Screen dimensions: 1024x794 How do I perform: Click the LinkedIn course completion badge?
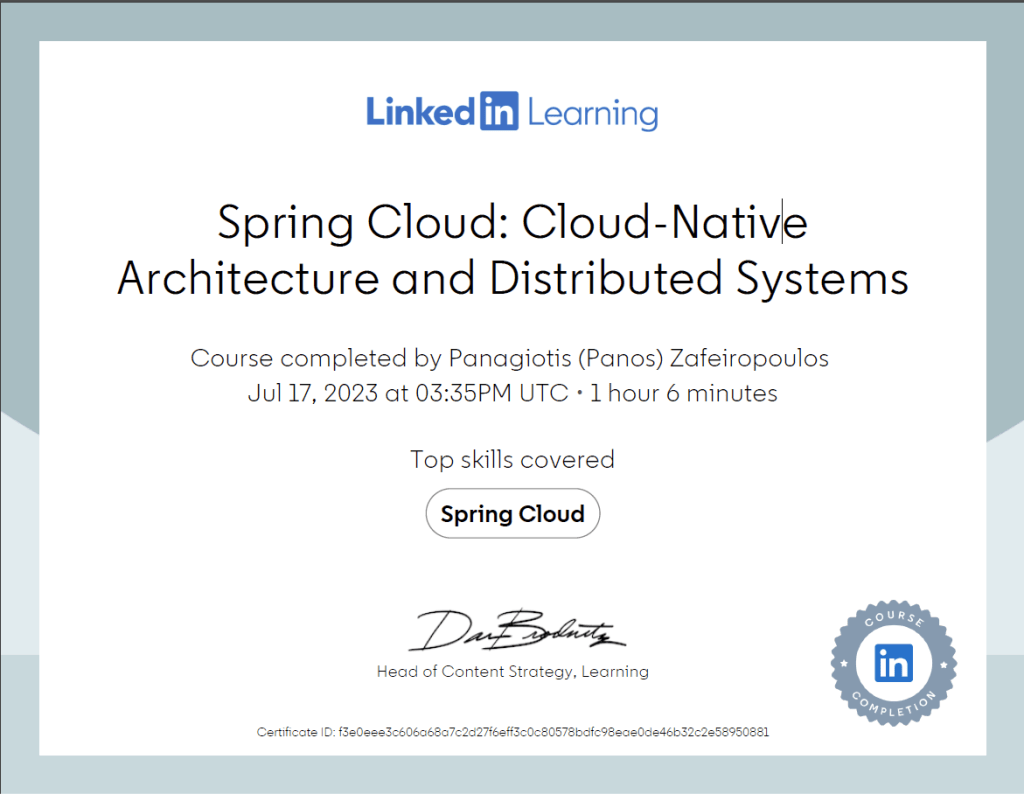893,663
